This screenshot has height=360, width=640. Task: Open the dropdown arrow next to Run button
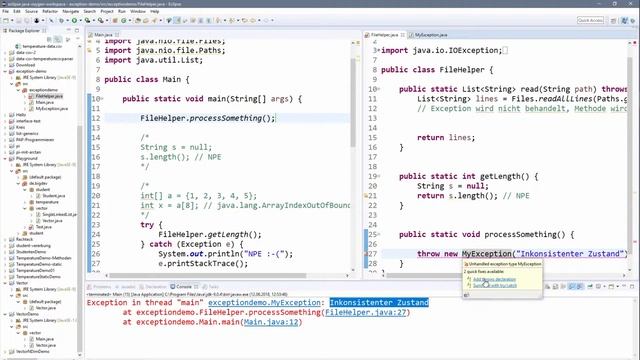point(80,20)
